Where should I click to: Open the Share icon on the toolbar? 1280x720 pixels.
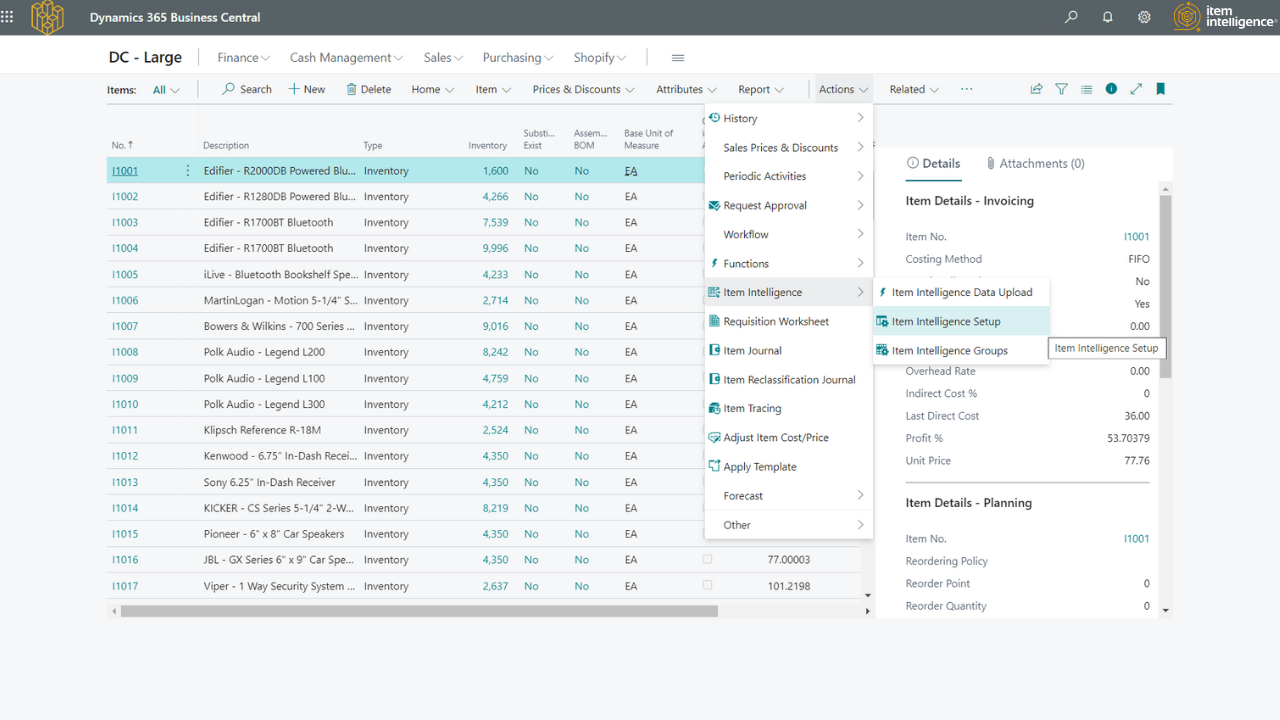(1036, 89)
